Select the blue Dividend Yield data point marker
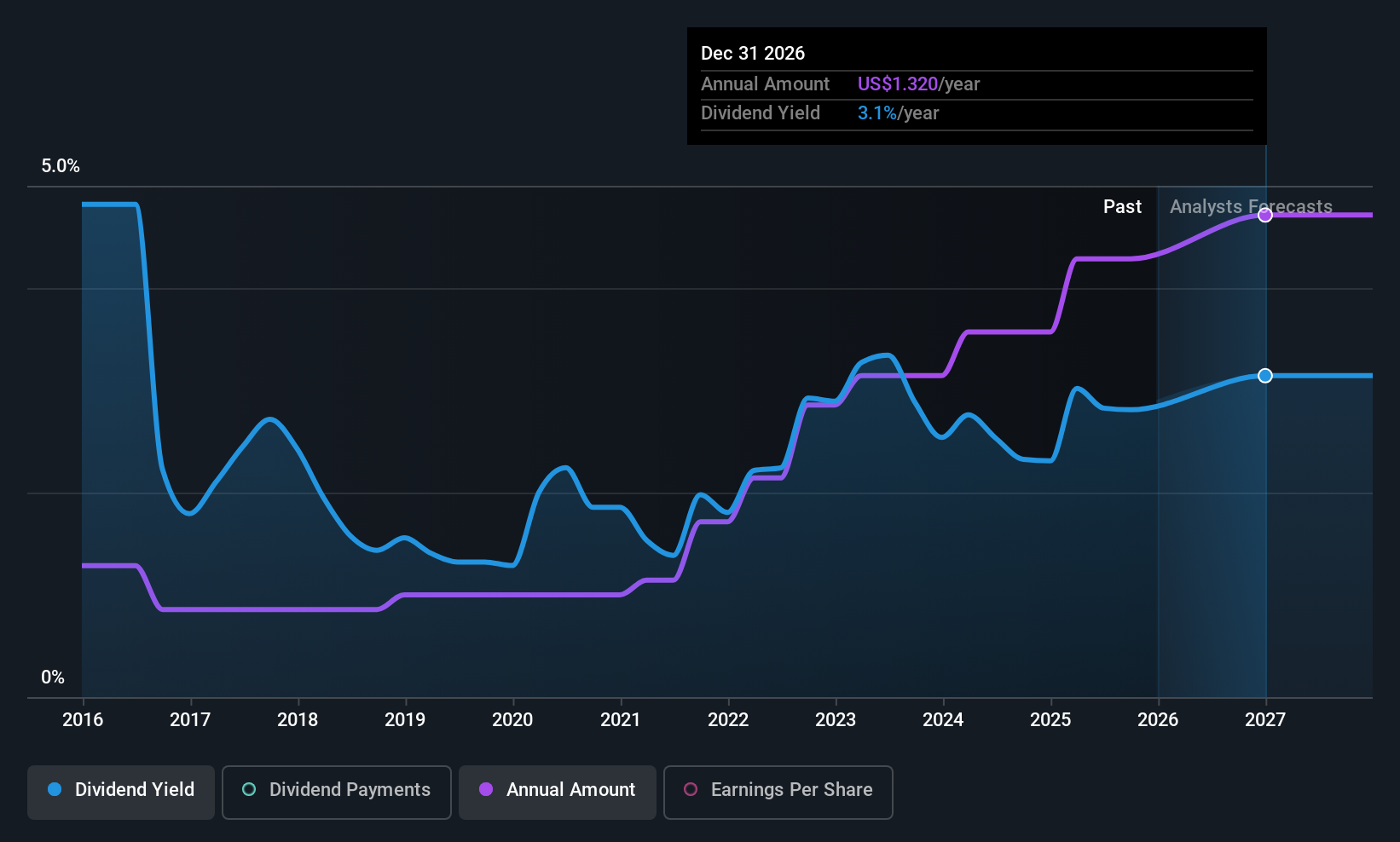The height and width of the screenshot is (842, 1400). coord(1265,376)
